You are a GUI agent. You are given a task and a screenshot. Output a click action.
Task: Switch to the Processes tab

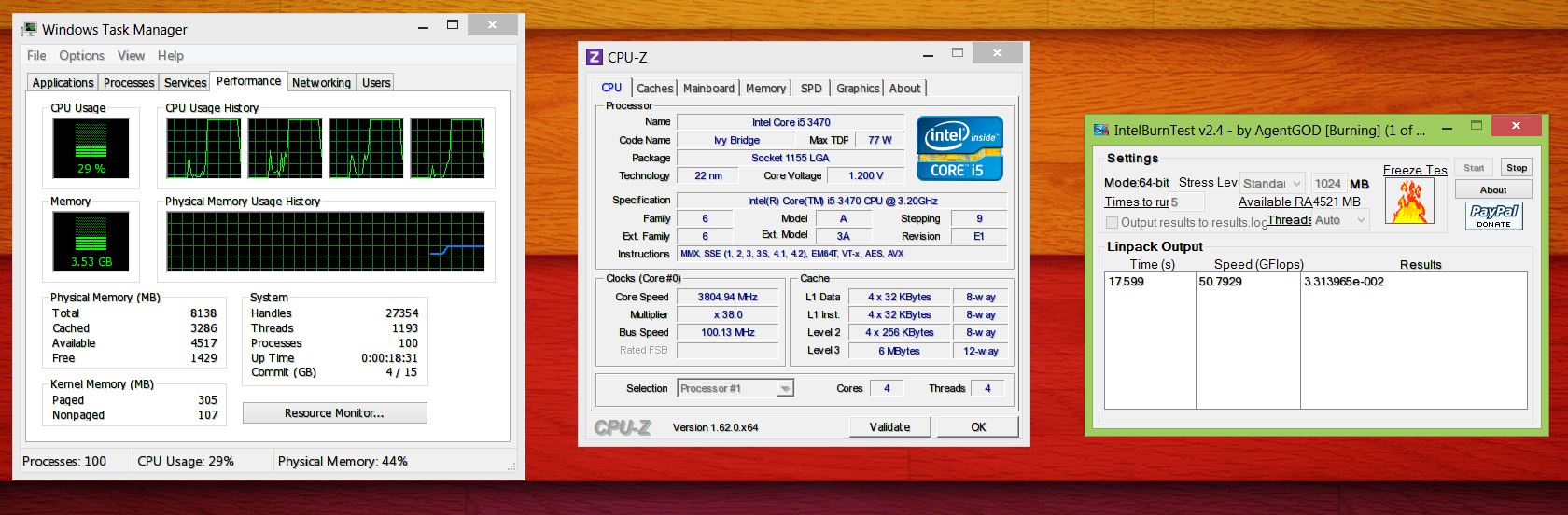click(x=129, y=83)
